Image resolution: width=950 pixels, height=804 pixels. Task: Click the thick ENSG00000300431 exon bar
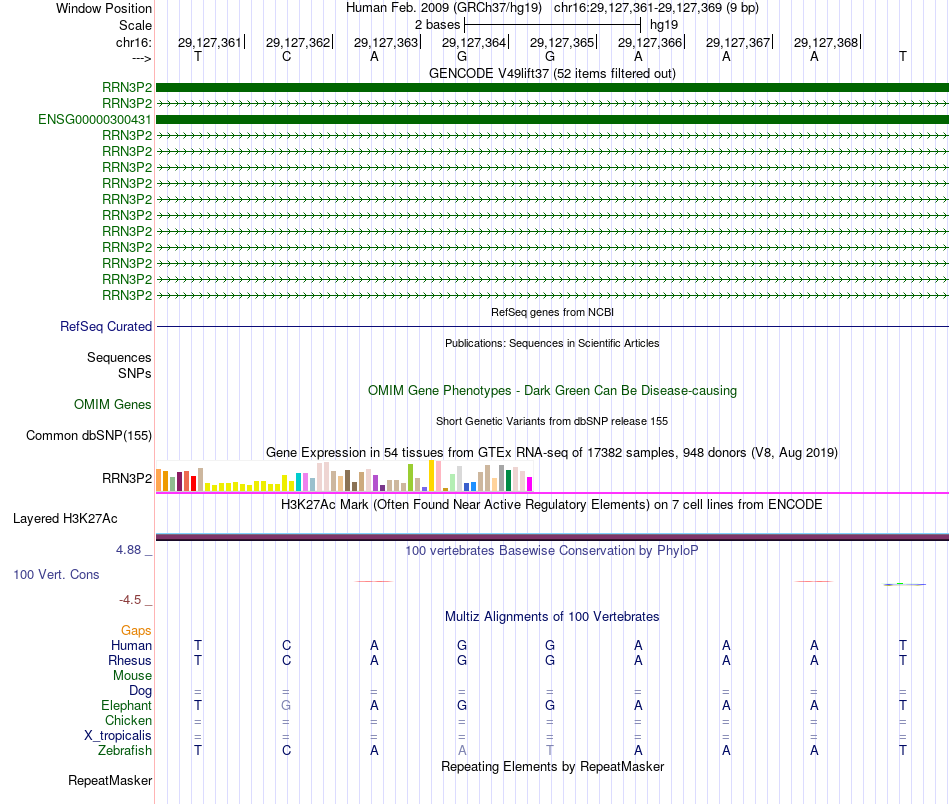[552, 119]
